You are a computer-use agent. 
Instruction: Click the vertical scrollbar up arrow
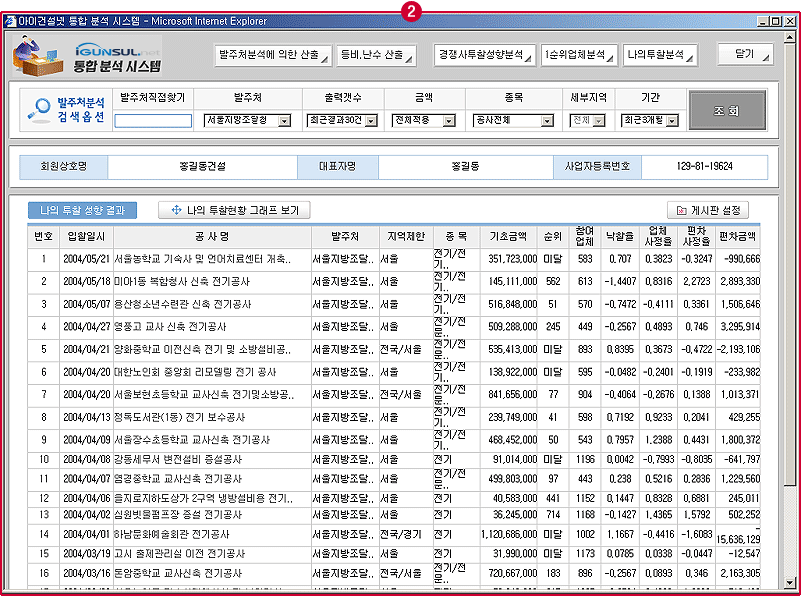coord(790,38)
